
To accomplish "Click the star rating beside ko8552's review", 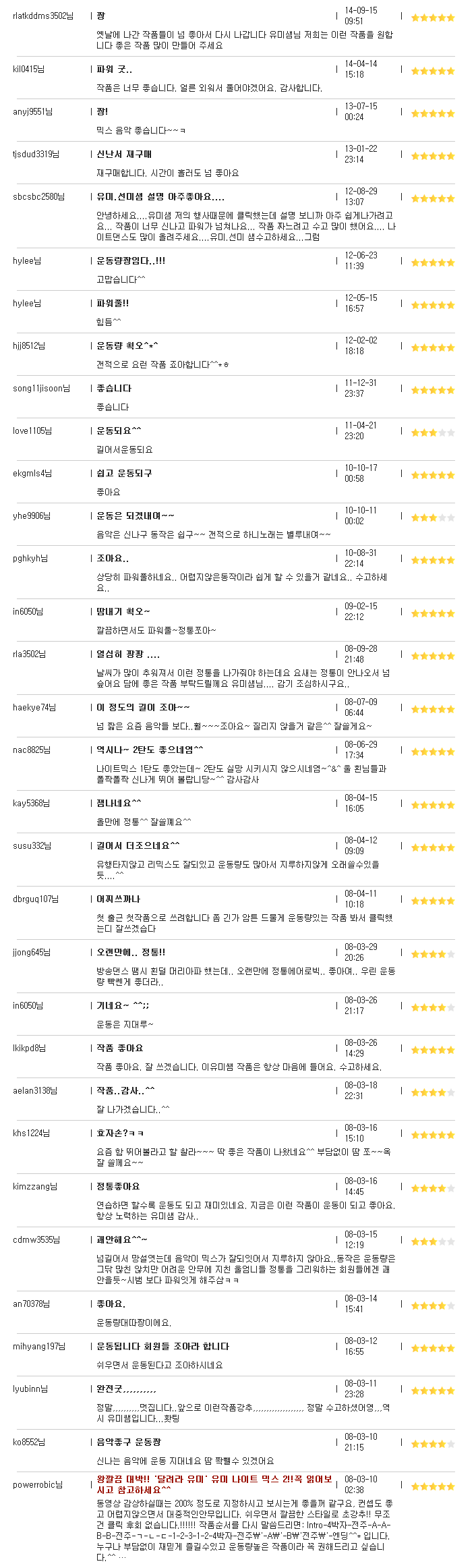I will pyautogui.click(x=433, y=1444).
